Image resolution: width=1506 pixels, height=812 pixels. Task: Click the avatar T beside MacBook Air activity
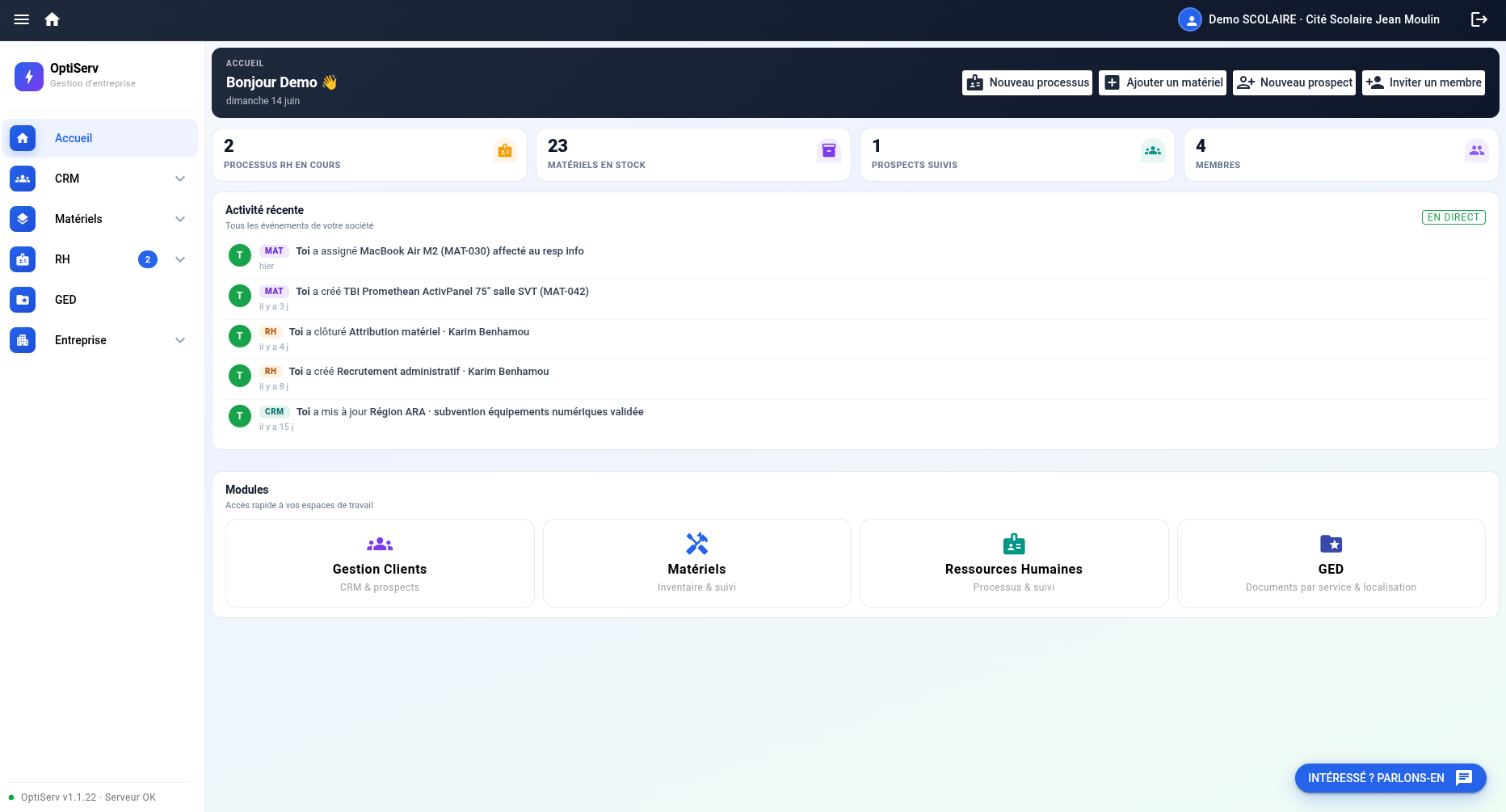[240, 255]
